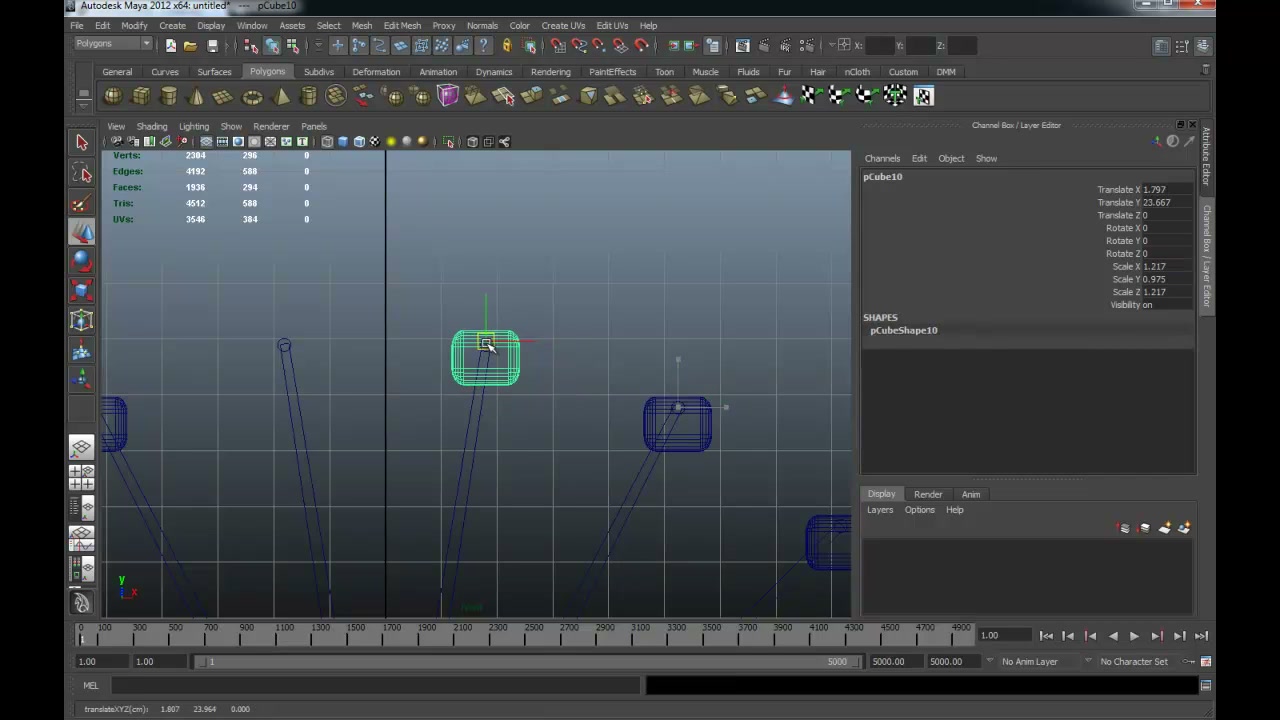This screenshot has height=720, width=1280.
Task: Open the Create UVs menu
Action: [563, 25]
